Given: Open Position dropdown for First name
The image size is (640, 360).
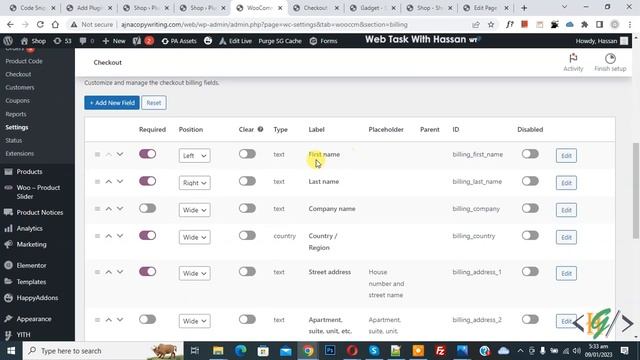Looking at the screenshot, I should (194, 156).
